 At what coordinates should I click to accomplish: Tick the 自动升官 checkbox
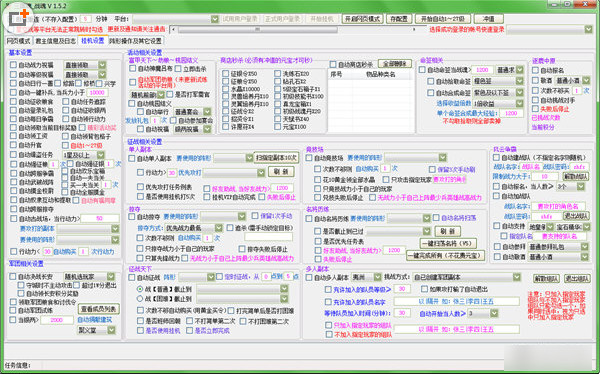coord(13,145)
